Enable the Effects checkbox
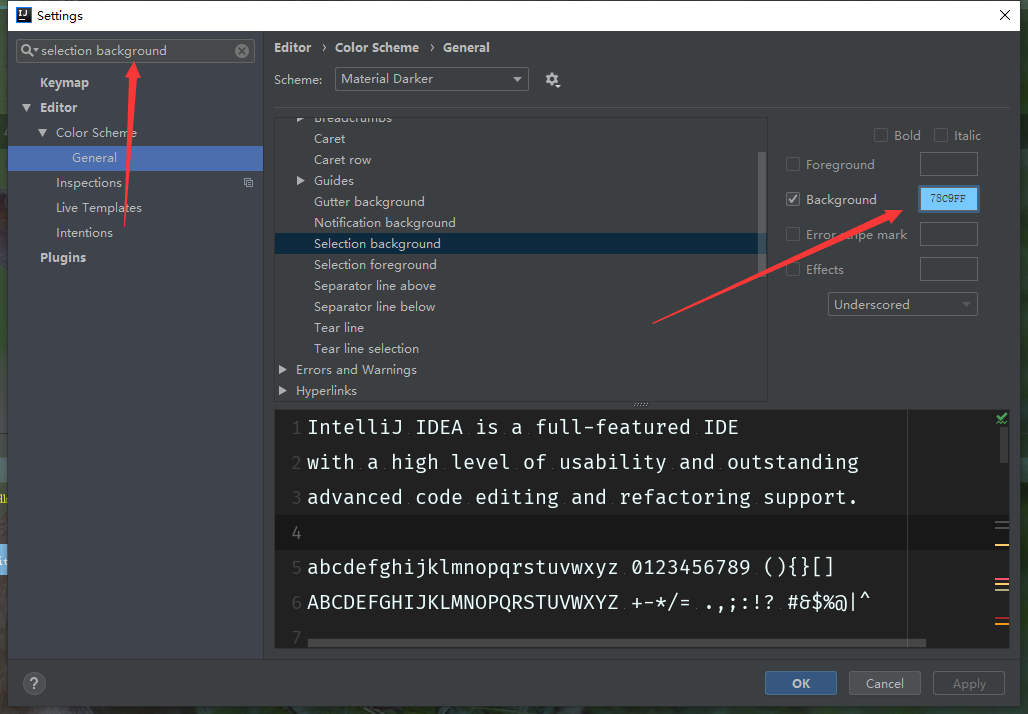Image resolution: width=1028 pixels, height=714 pixels. pyautogui.click(x=793, y=269)
